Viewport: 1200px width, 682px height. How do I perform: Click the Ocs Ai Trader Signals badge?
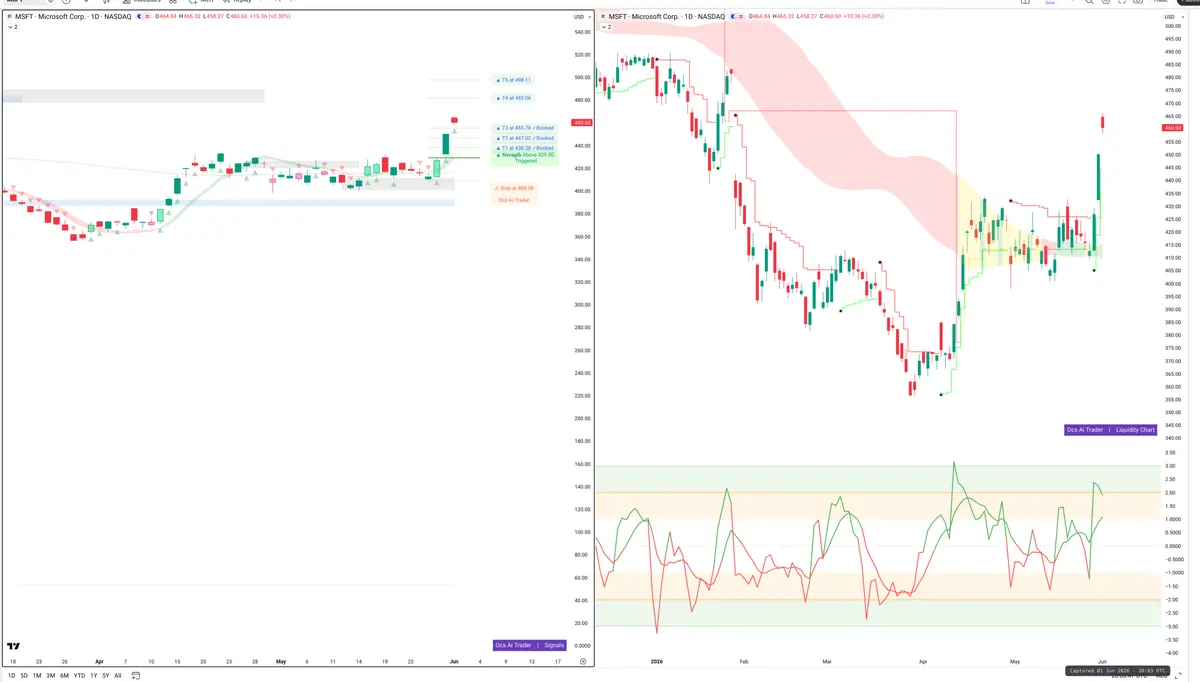coord(530,645)
